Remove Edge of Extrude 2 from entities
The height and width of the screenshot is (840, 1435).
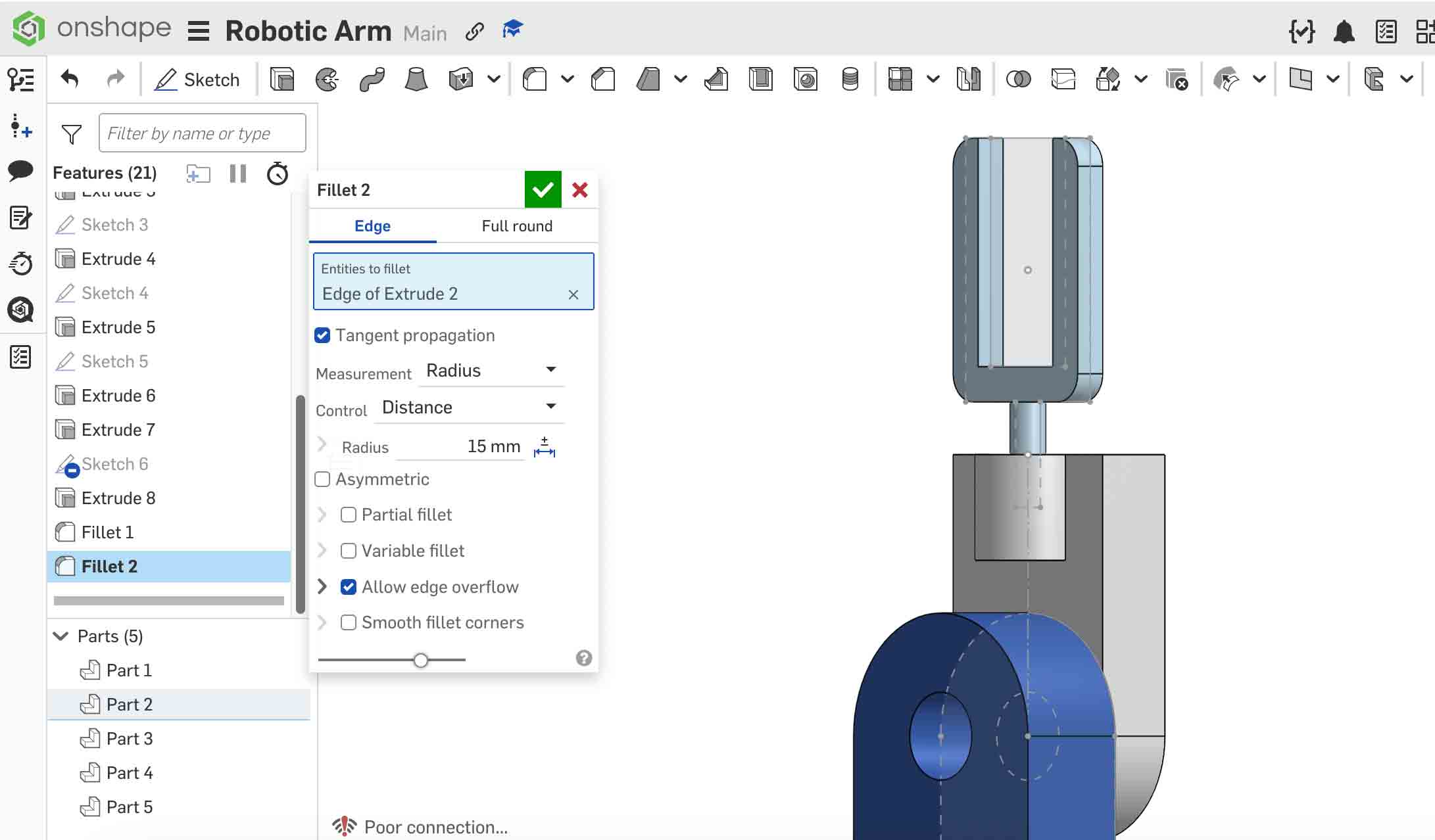point(573,294)
